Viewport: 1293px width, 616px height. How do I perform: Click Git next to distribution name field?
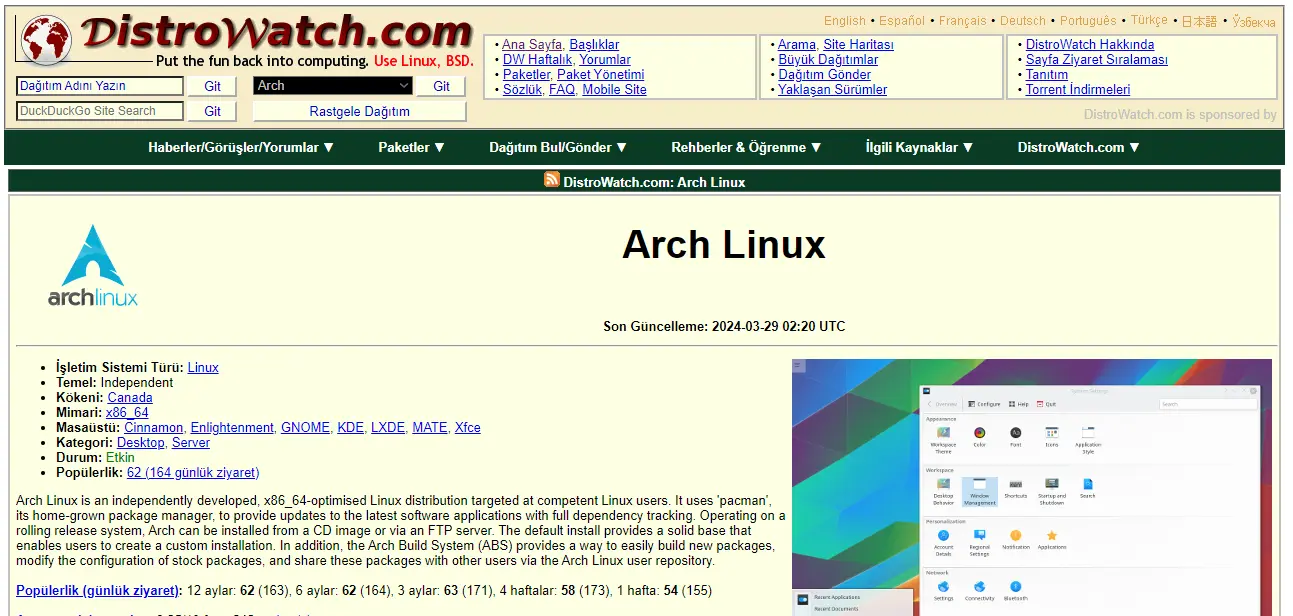[x=213, y=86]
